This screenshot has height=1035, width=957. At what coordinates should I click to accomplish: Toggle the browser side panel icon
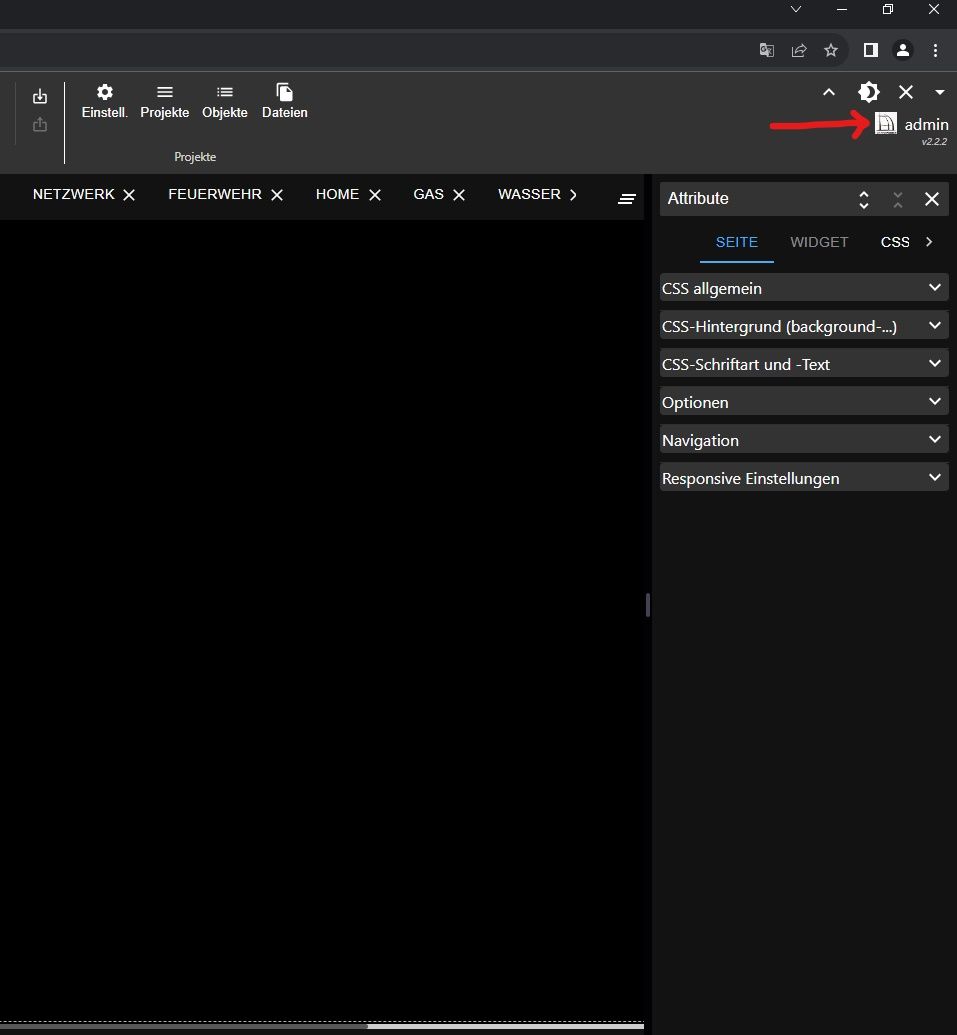point(871,50)
